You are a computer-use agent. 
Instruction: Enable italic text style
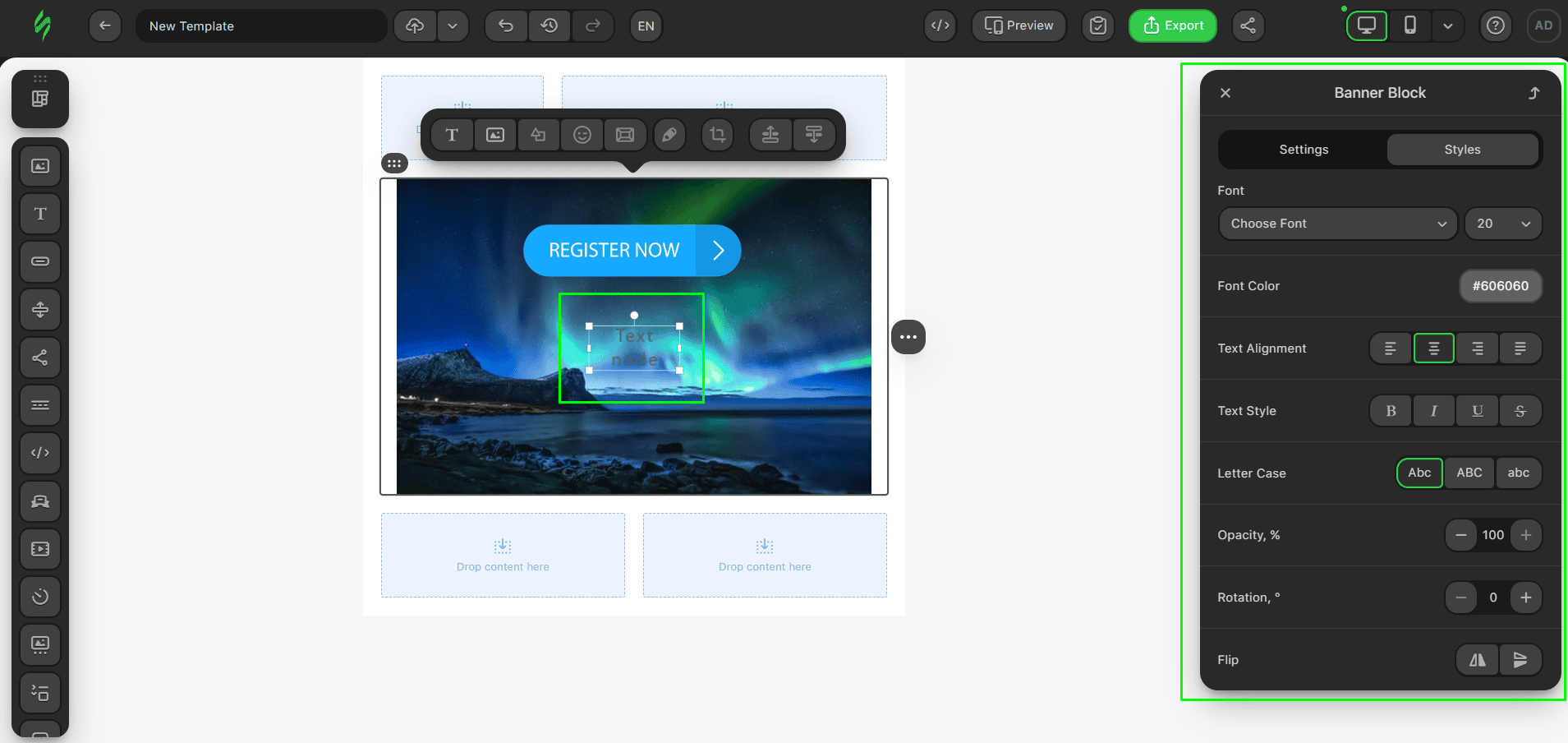[1434, 411]
